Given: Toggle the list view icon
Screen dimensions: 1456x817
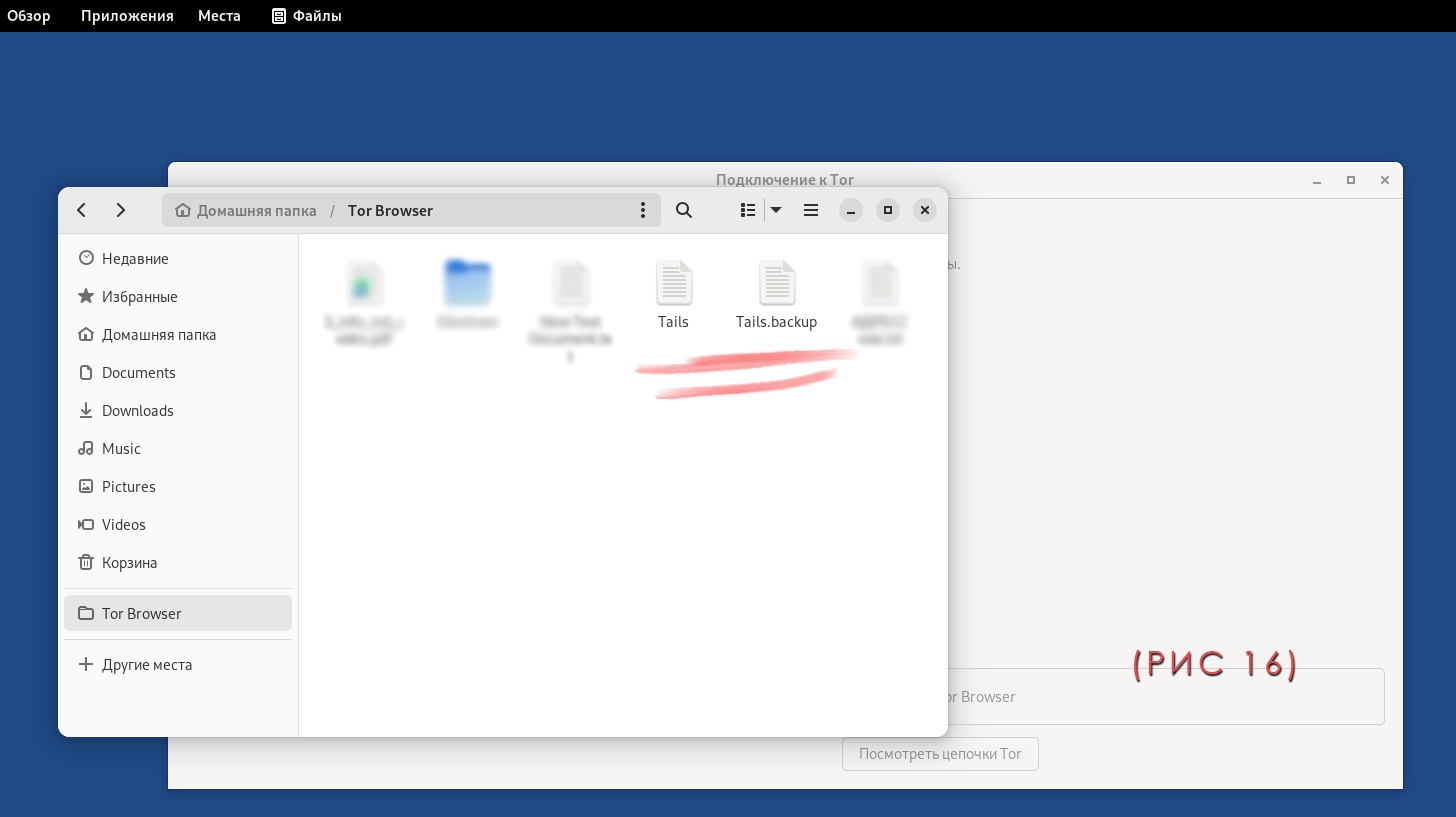Looking at the screenshot, I should tap(747, 210).
